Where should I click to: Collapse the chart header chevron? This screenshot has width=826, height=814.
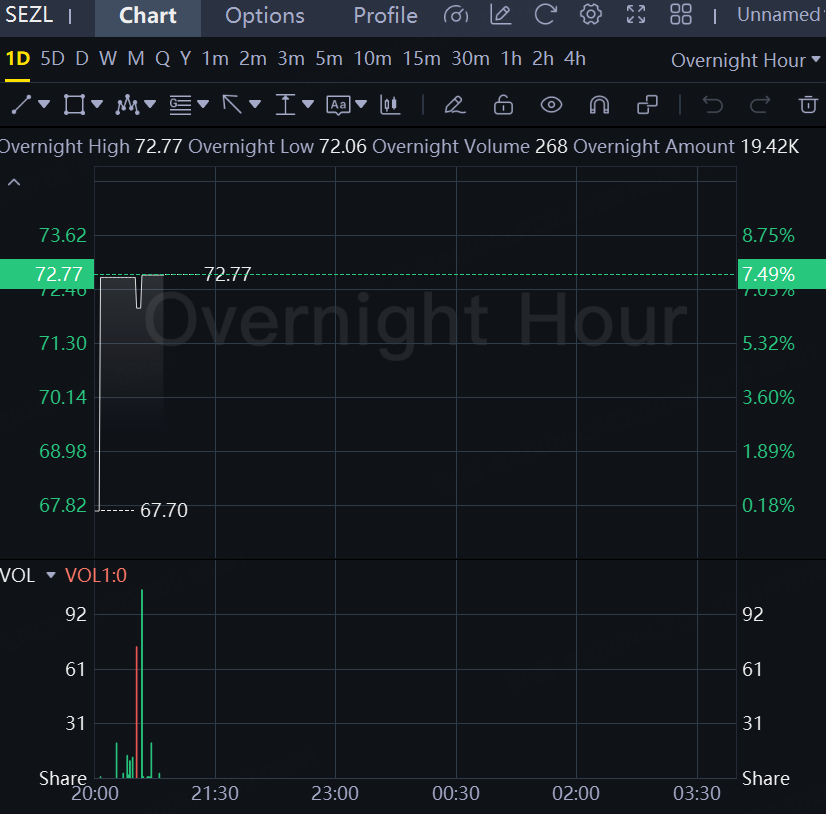point(14,183)
